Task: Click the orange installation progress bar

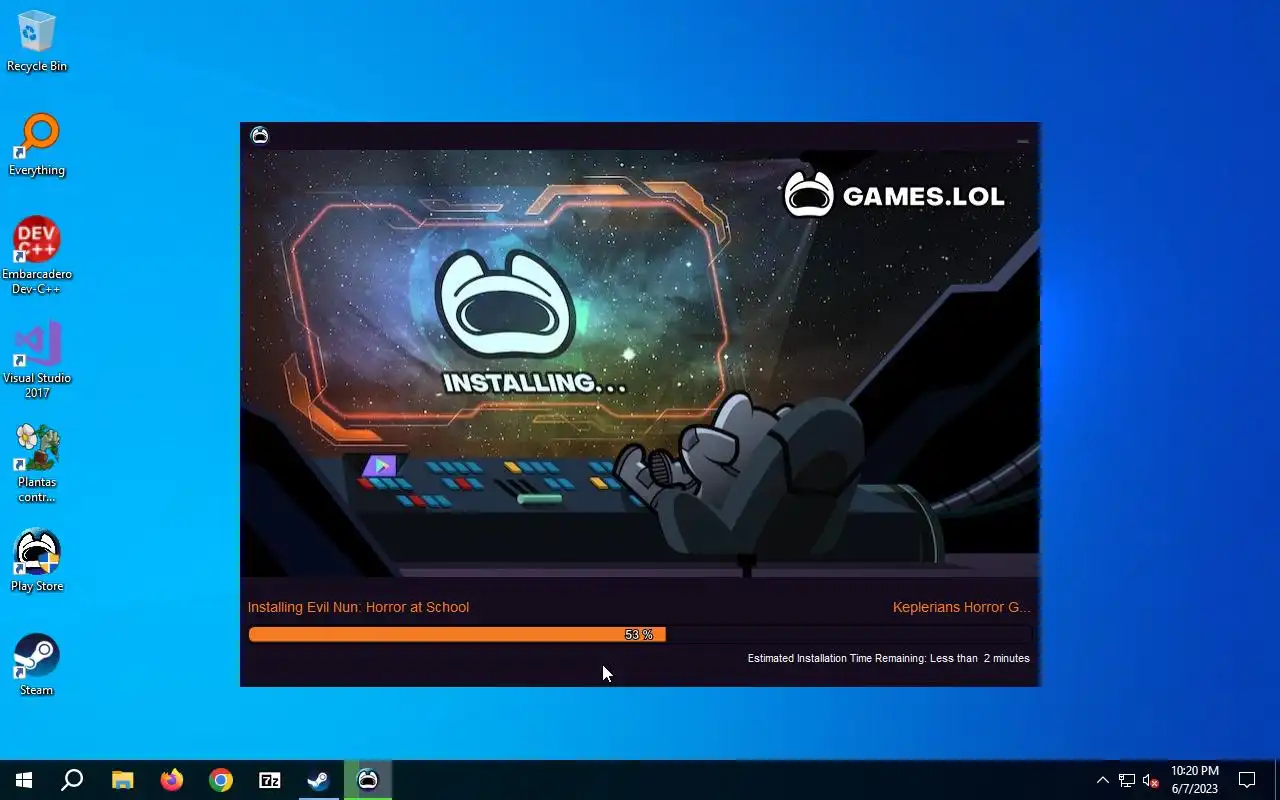Action: click(x=639, y=634)
